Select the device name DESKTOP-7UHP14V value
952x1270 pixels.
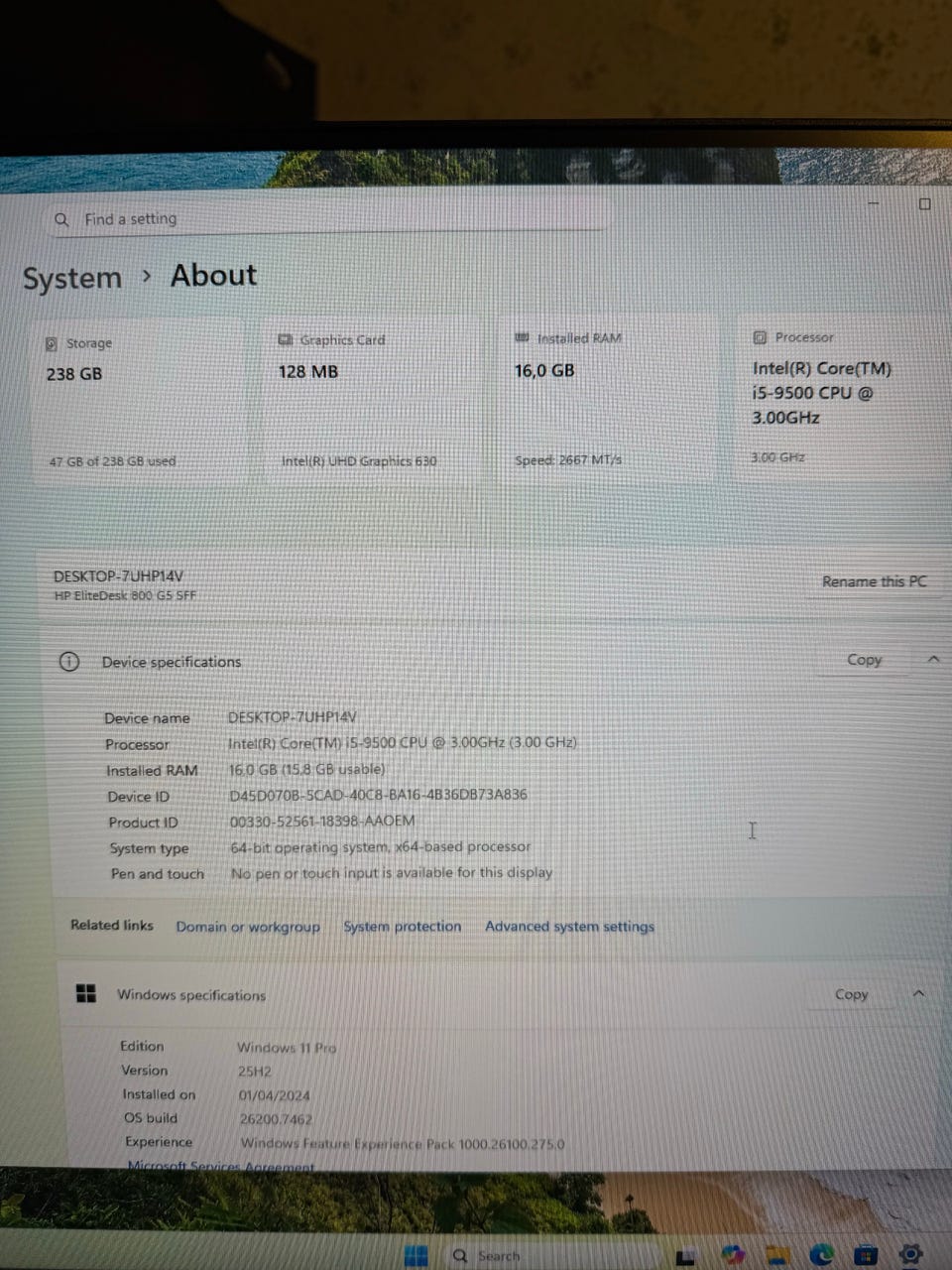(292, 716)
